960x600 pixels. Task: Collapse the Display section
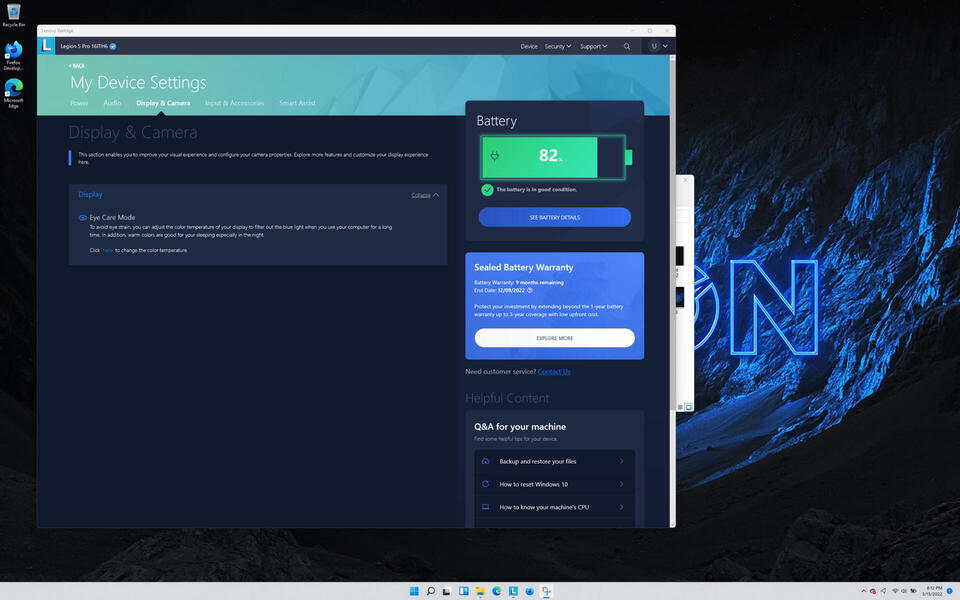click(426, 195)
